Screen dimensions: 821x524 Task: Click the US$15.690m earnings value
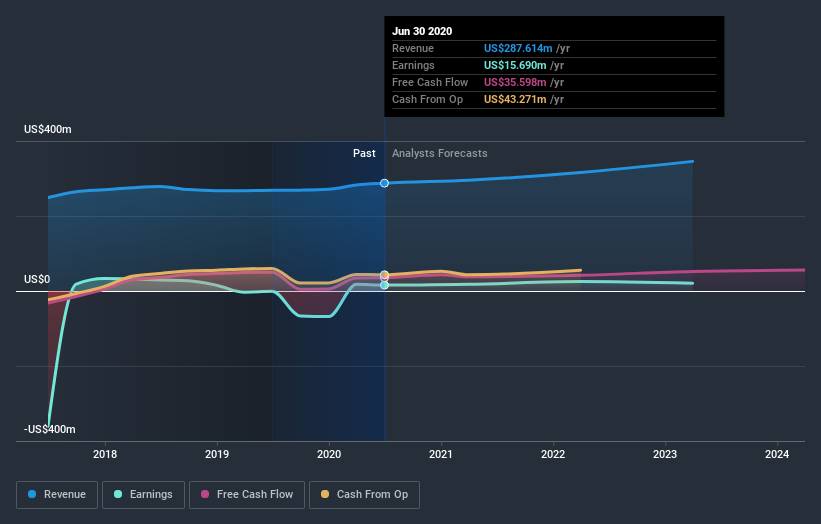pyautogui.click(x=515, y=65)
